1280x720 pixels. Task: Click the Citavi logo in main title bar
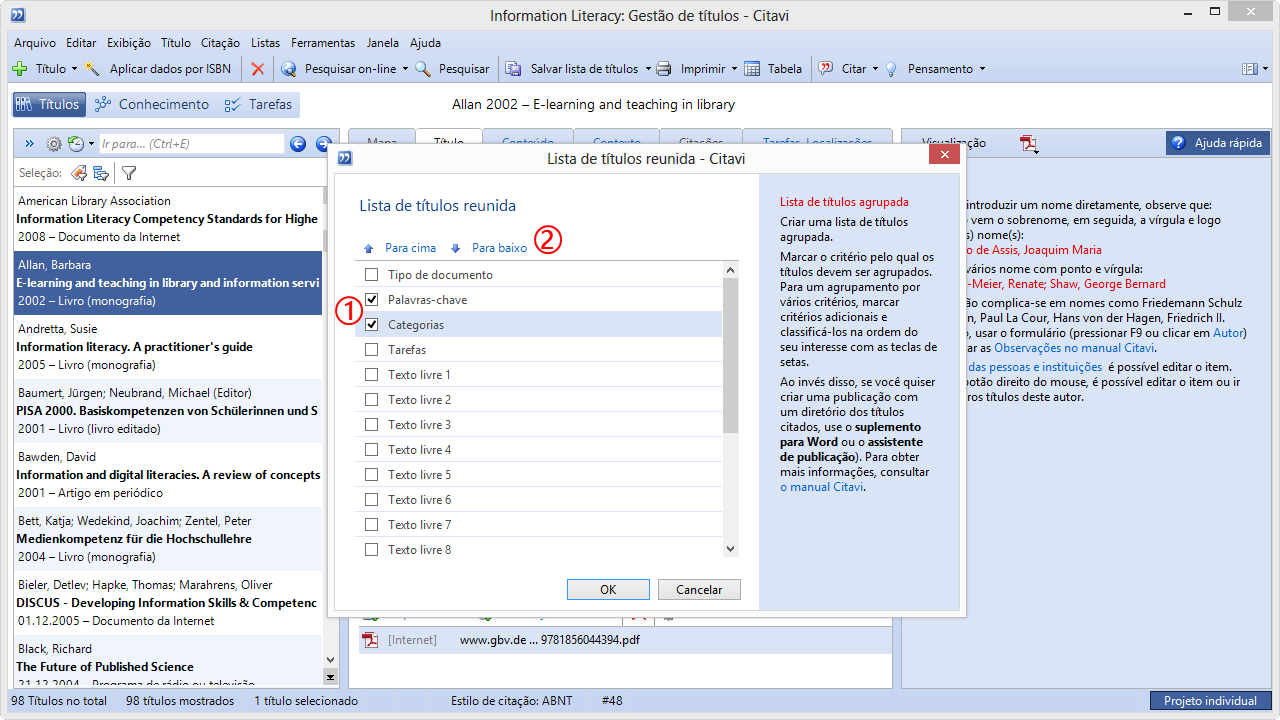[18, 15]
